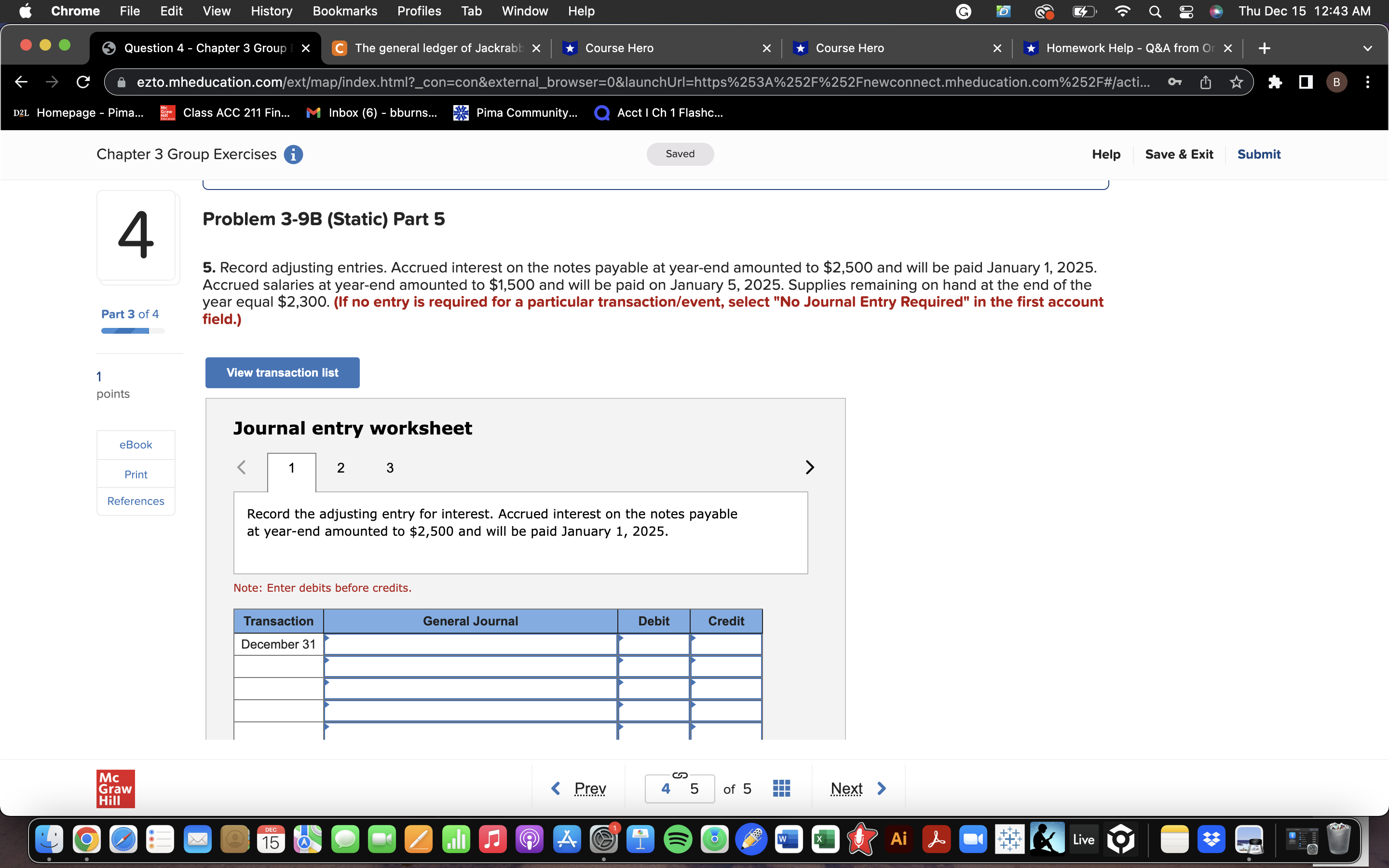Open the password key icon in address bar
Viewport: 1389px width, 868px height.
tap(1174, 82)
